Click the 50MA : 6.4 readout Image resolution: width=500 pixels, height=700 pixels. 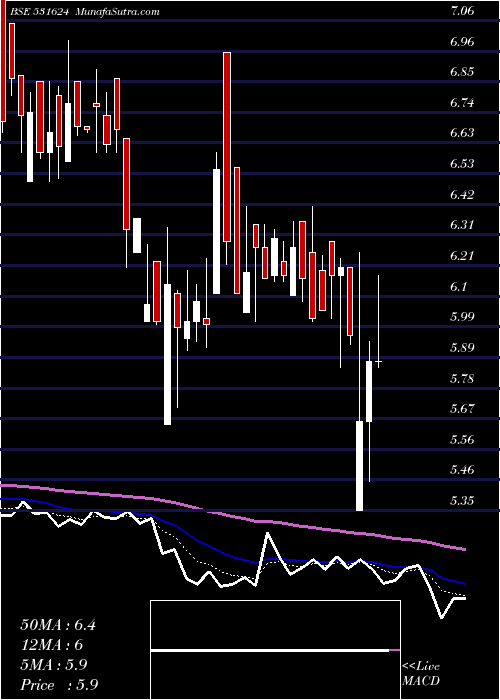58,625
